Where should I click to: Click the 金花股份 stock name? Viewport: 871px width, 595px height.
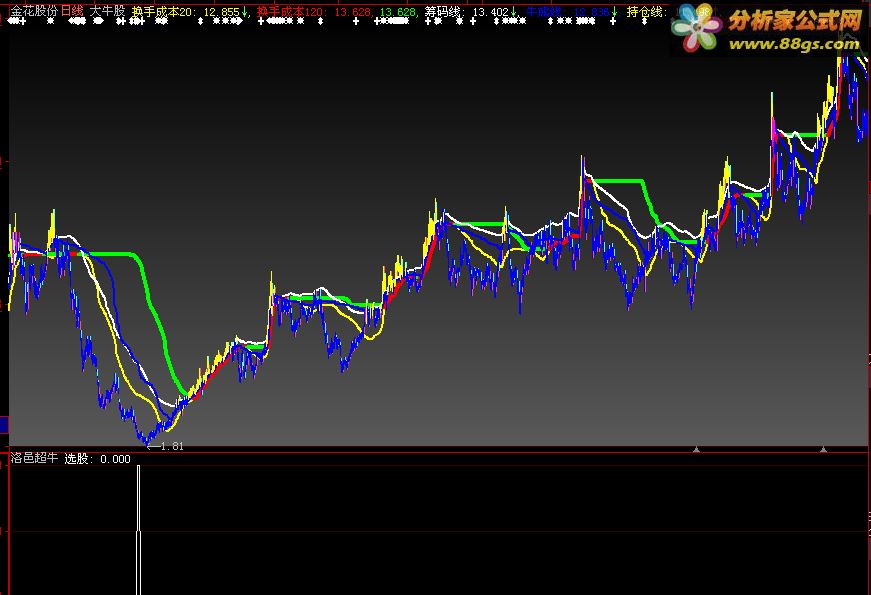point(34,11)
